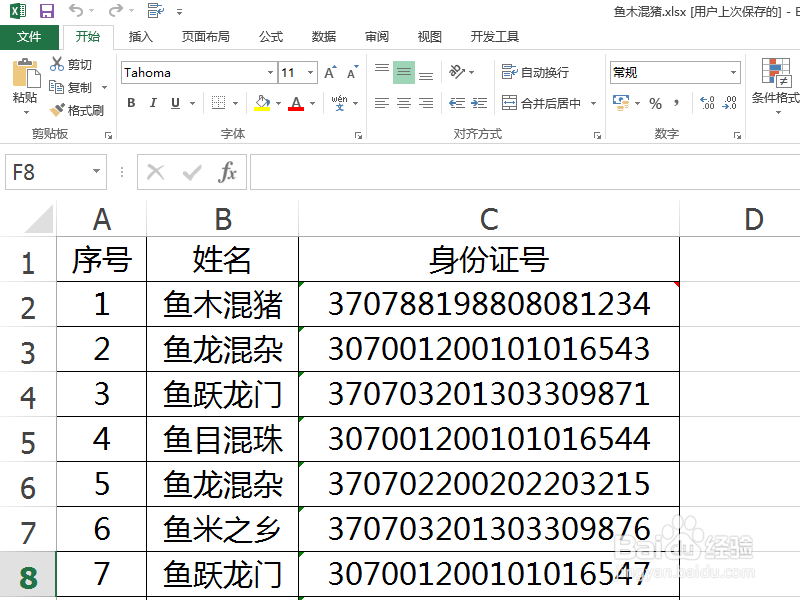
Task: Apply bold formatting to selected cell
Action: [131, 103]
